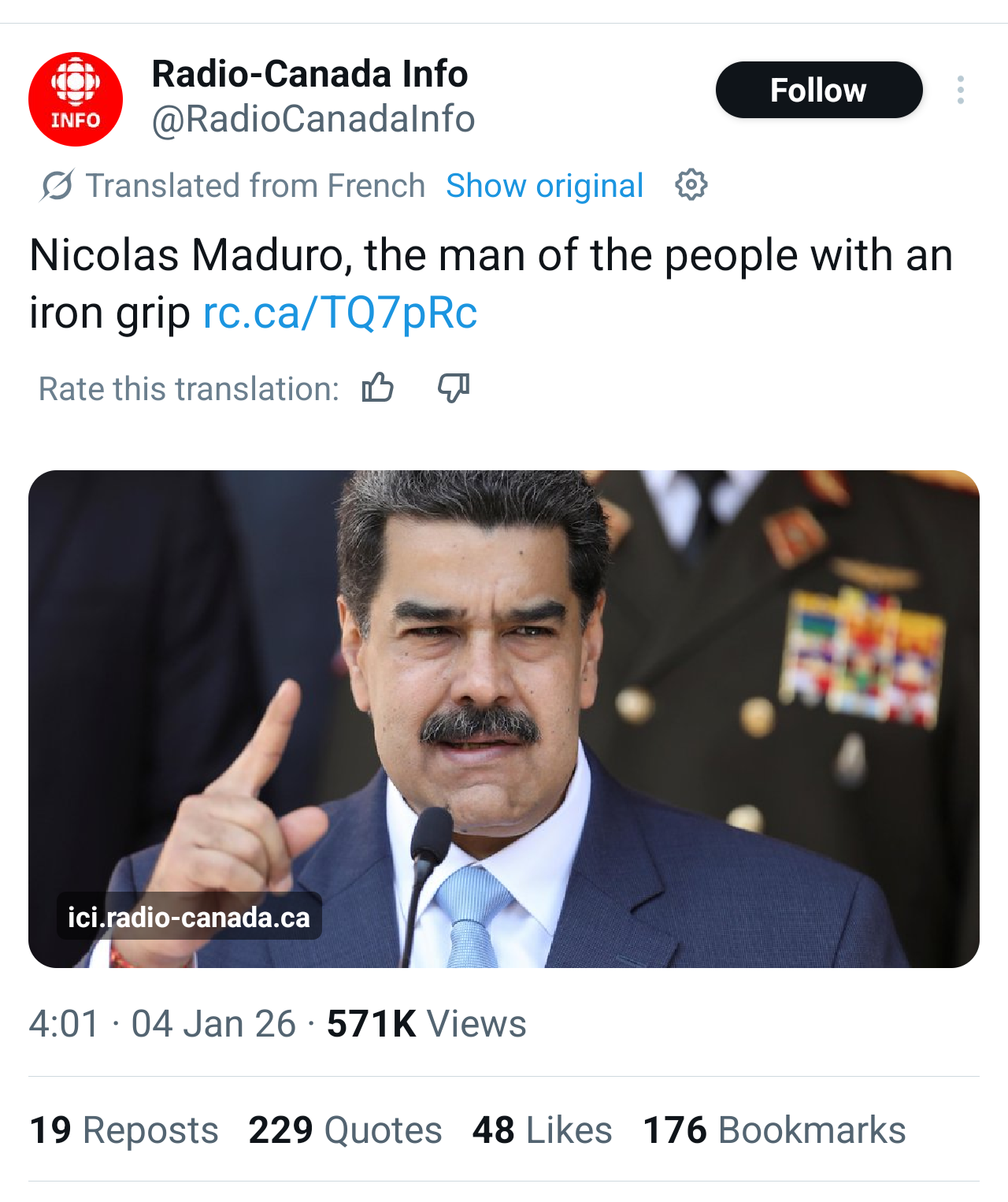This screenshot has height=1202, width=1008.
Task: Rate translation with thumbs up
Action: click(x=378, y=388)
